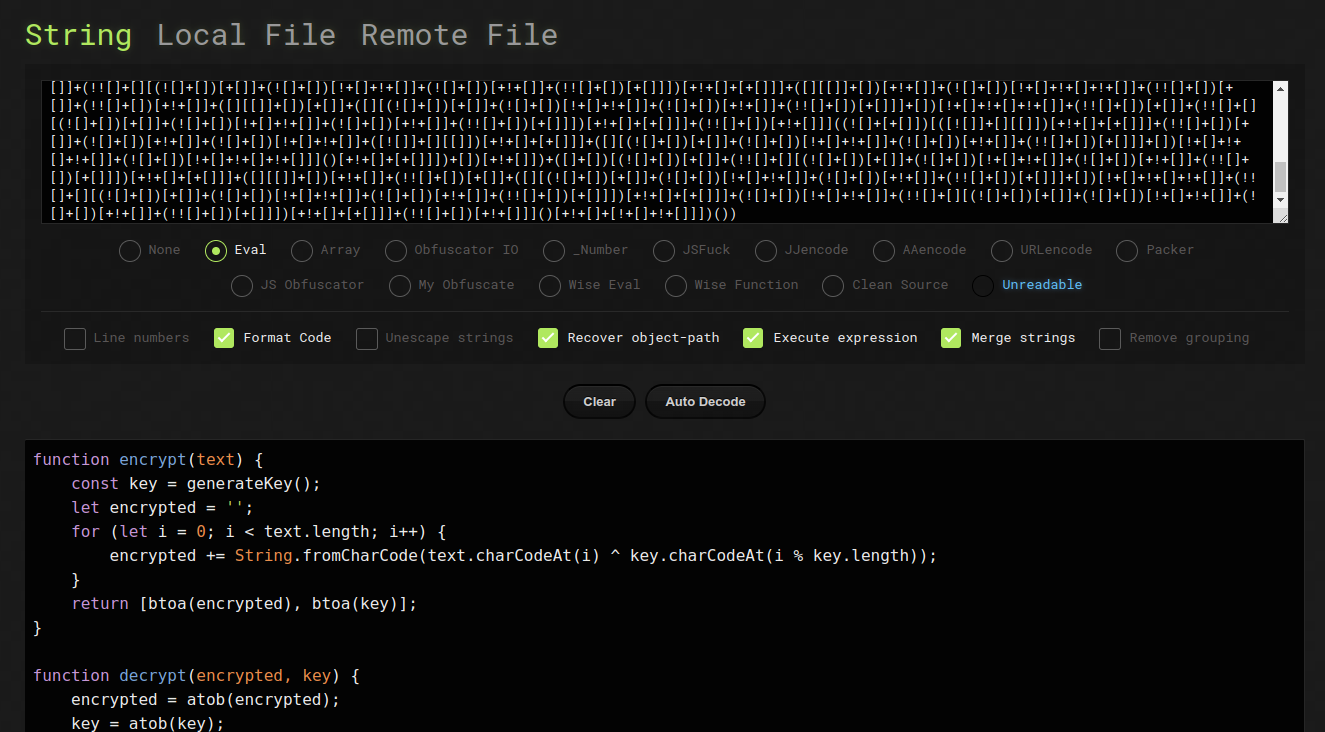Screen dimensions: 1325x732
Task: Choose the AAencode decoder option
Action: point(884,250)
